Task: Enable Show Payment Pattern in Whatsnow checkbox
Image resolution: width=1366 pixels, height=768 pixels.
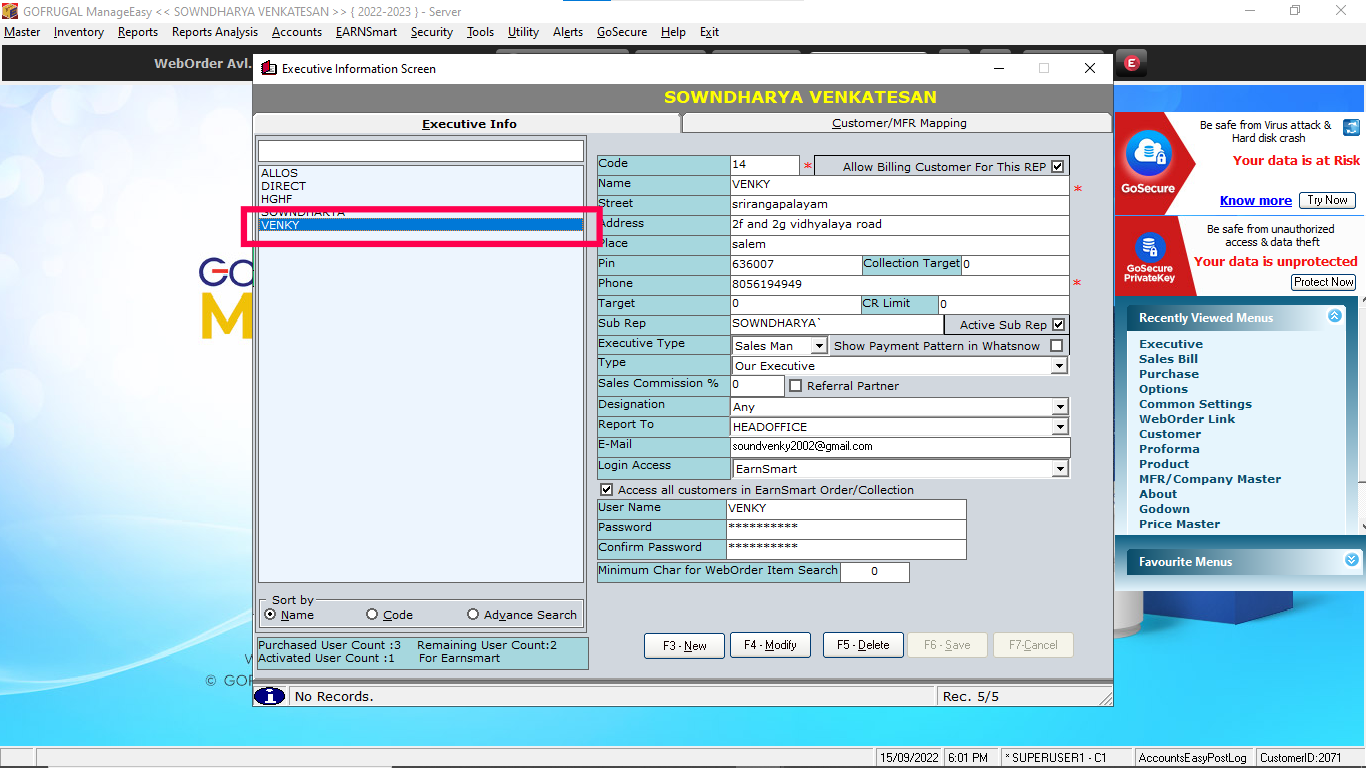Action: pos(1056,346)
